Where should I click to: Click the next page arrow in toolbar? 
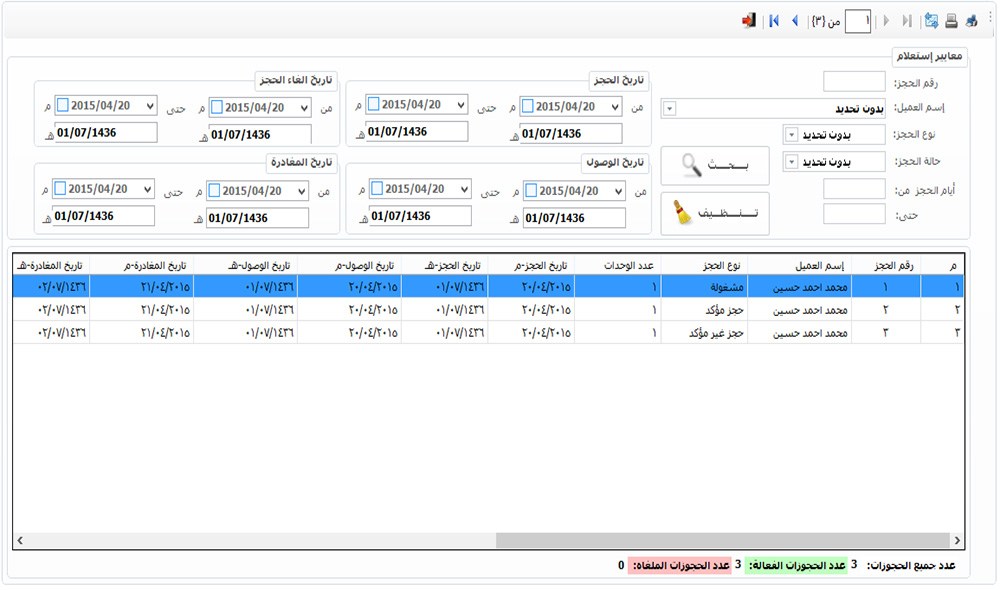[x=886, y=20]
